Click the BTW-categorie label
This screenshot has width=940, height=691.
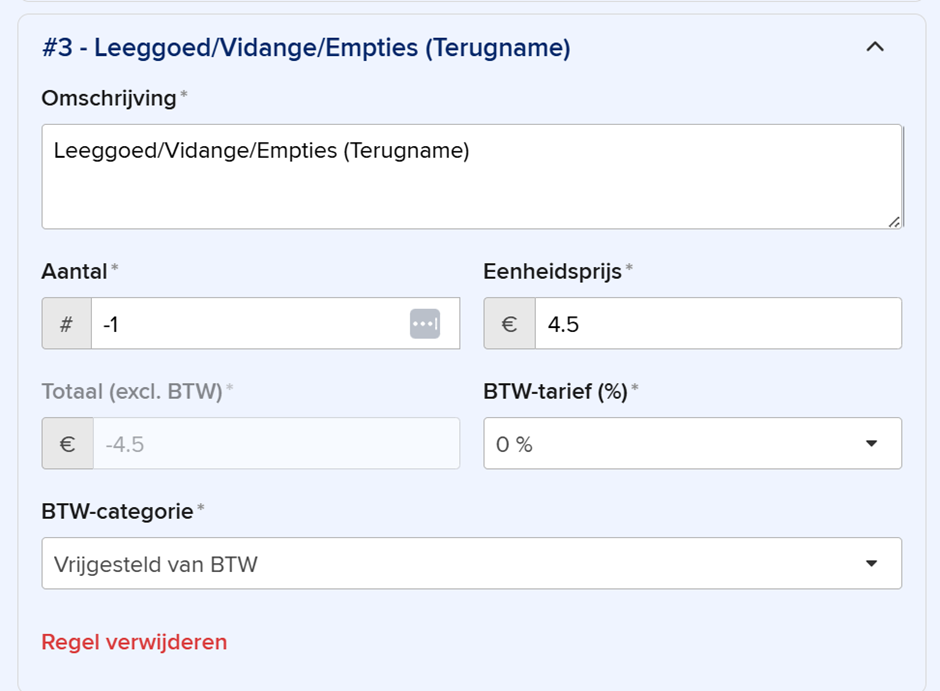117,511
